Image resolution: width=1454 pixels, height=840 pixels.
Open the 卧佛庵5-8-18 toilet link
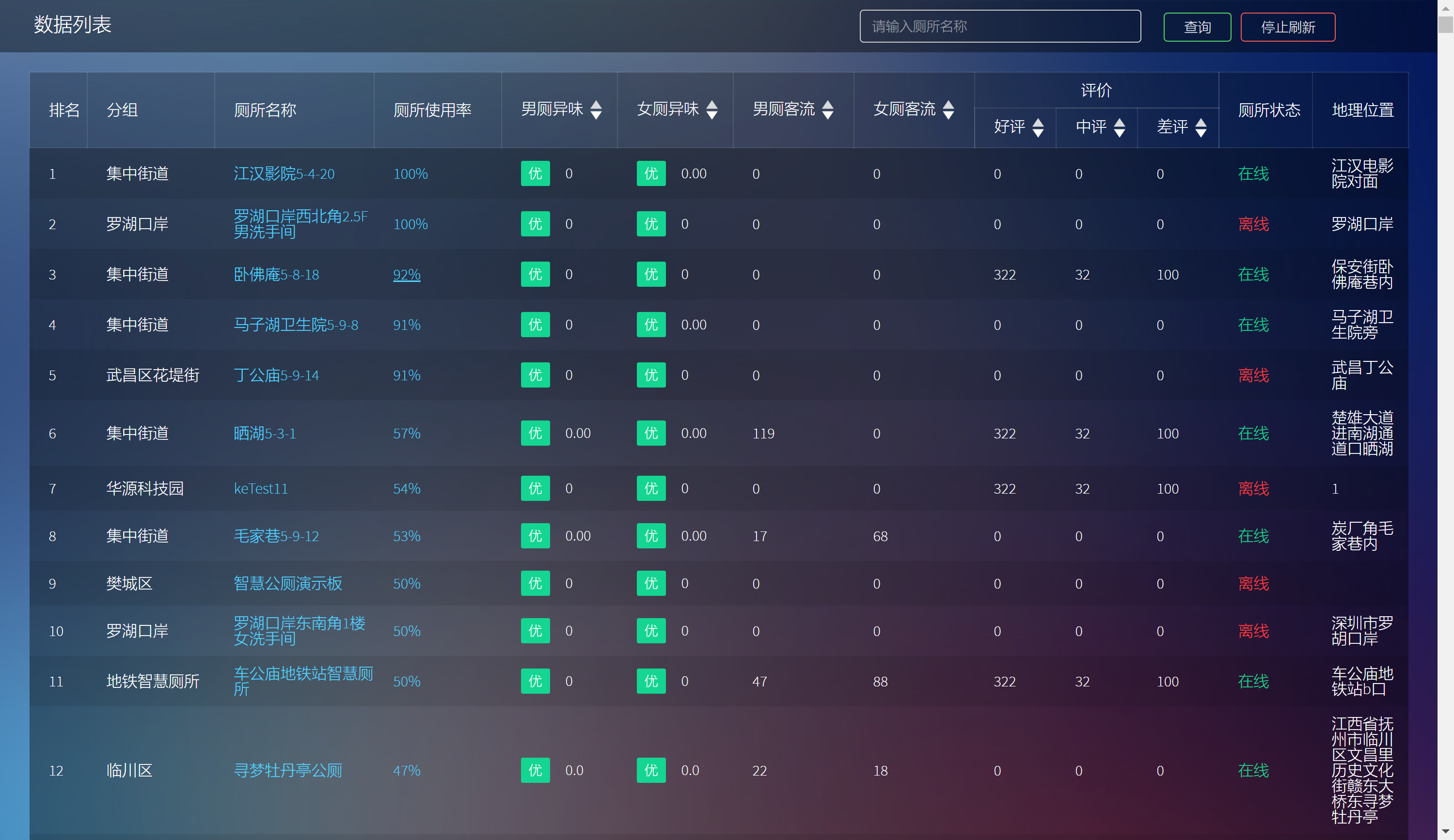pos(276,274)
